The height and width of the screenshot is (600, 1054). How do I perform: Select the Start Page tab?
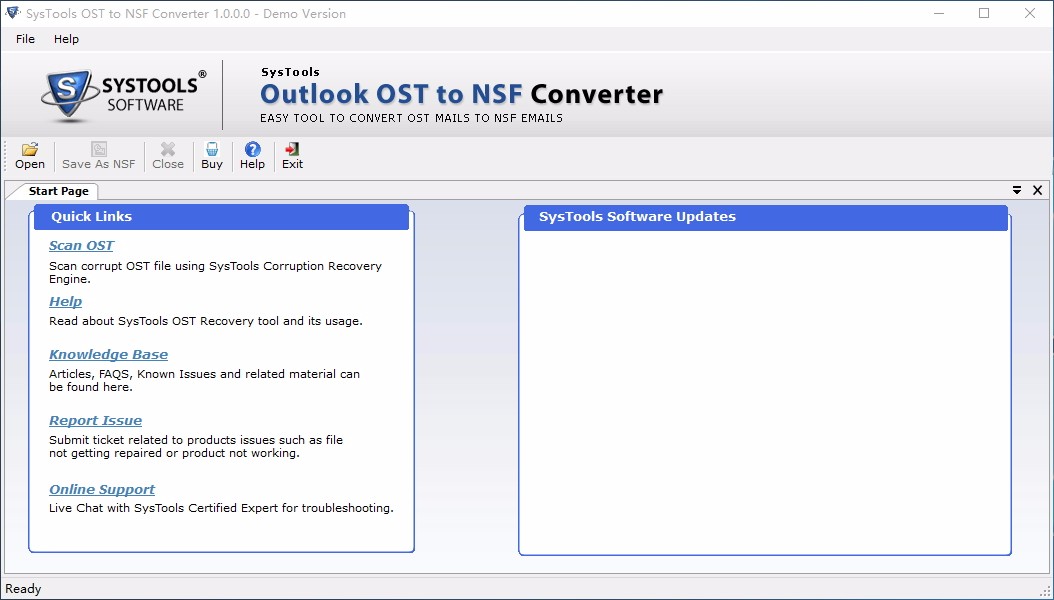point(58,191)
